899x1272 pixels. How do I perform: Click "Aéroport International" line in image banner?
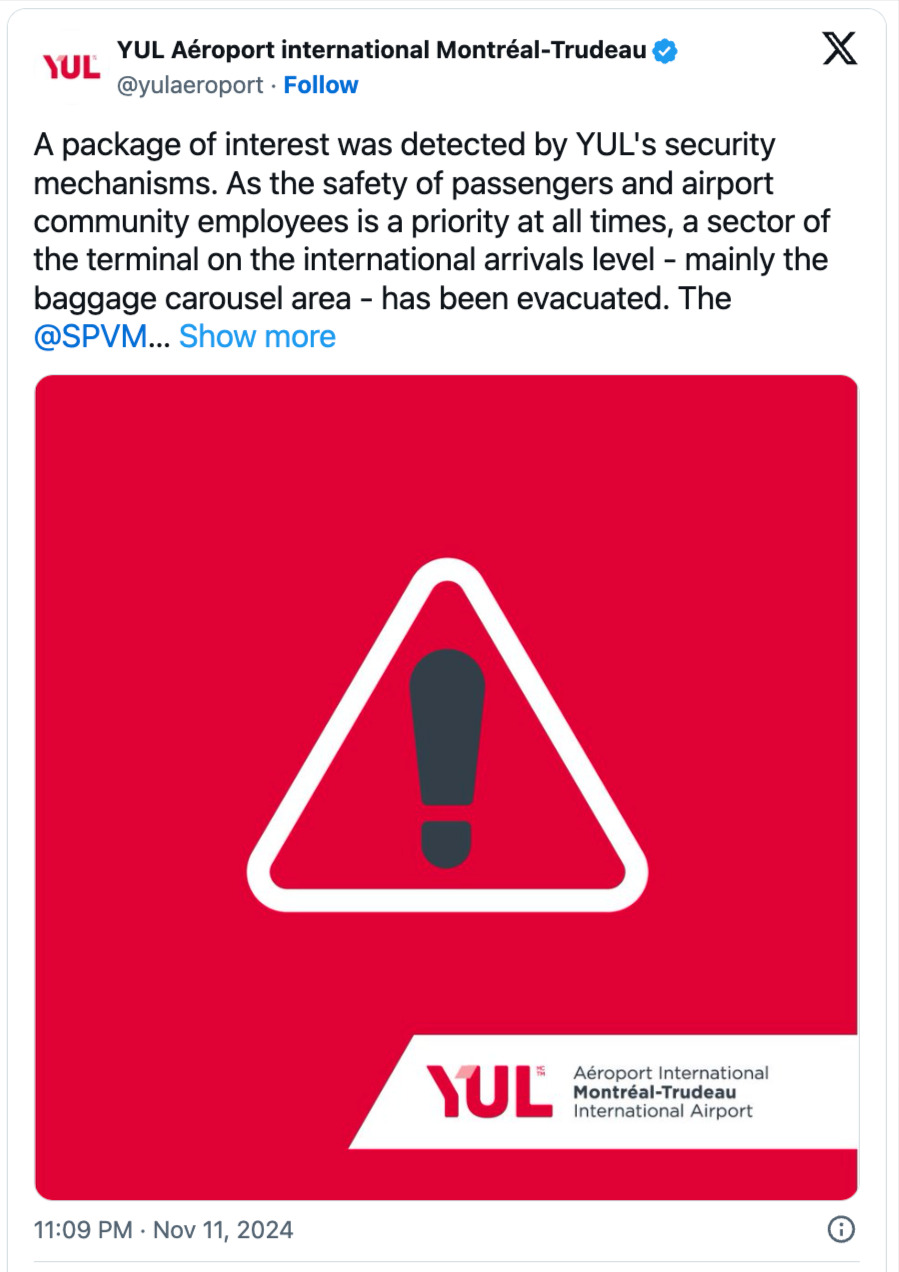pos(670,1073)
